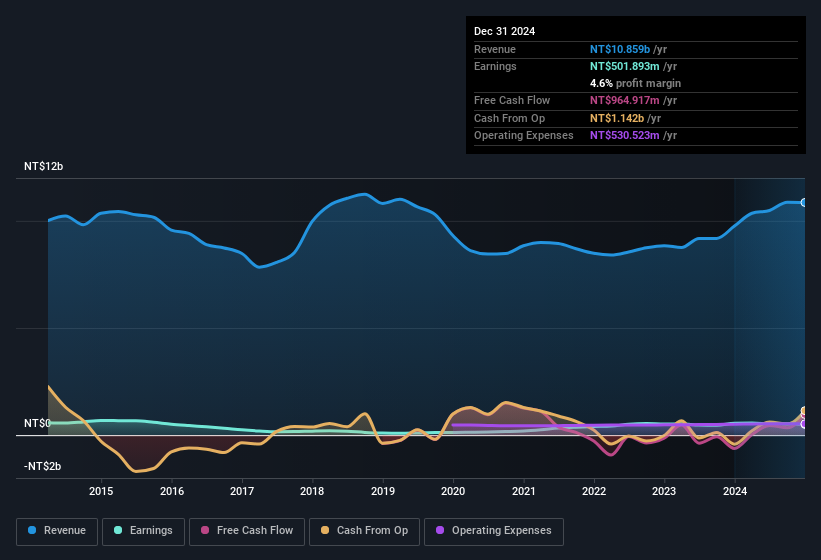Click the Dec 31 2024 tooltip date

coord(504,31)
